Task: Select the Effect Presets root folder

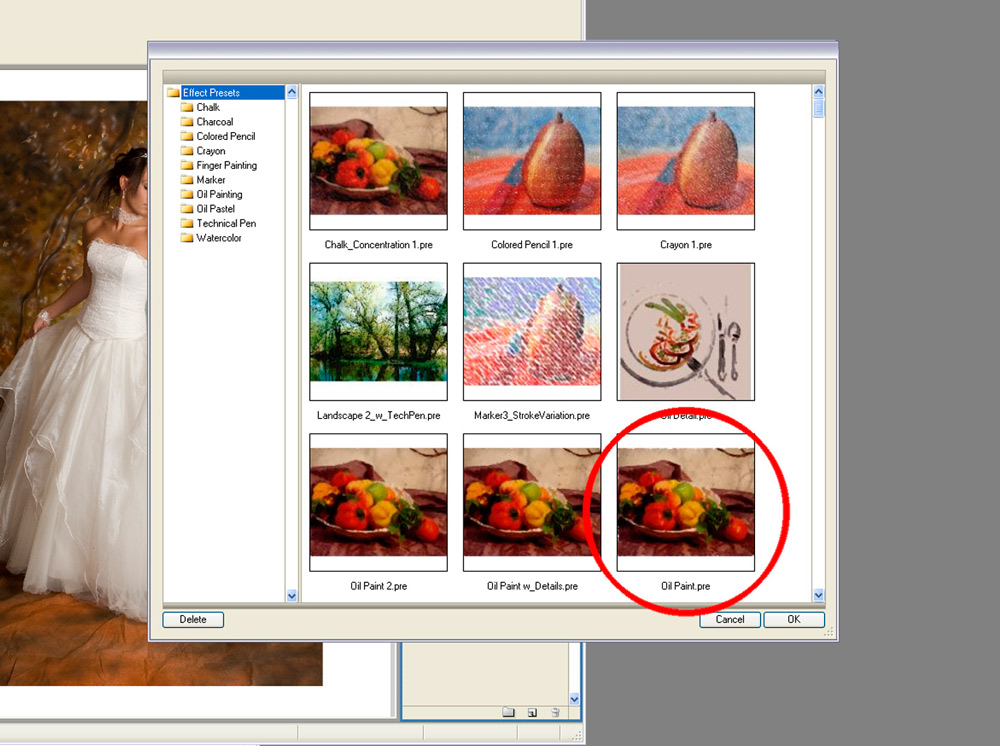Action: tap(232, 92)
